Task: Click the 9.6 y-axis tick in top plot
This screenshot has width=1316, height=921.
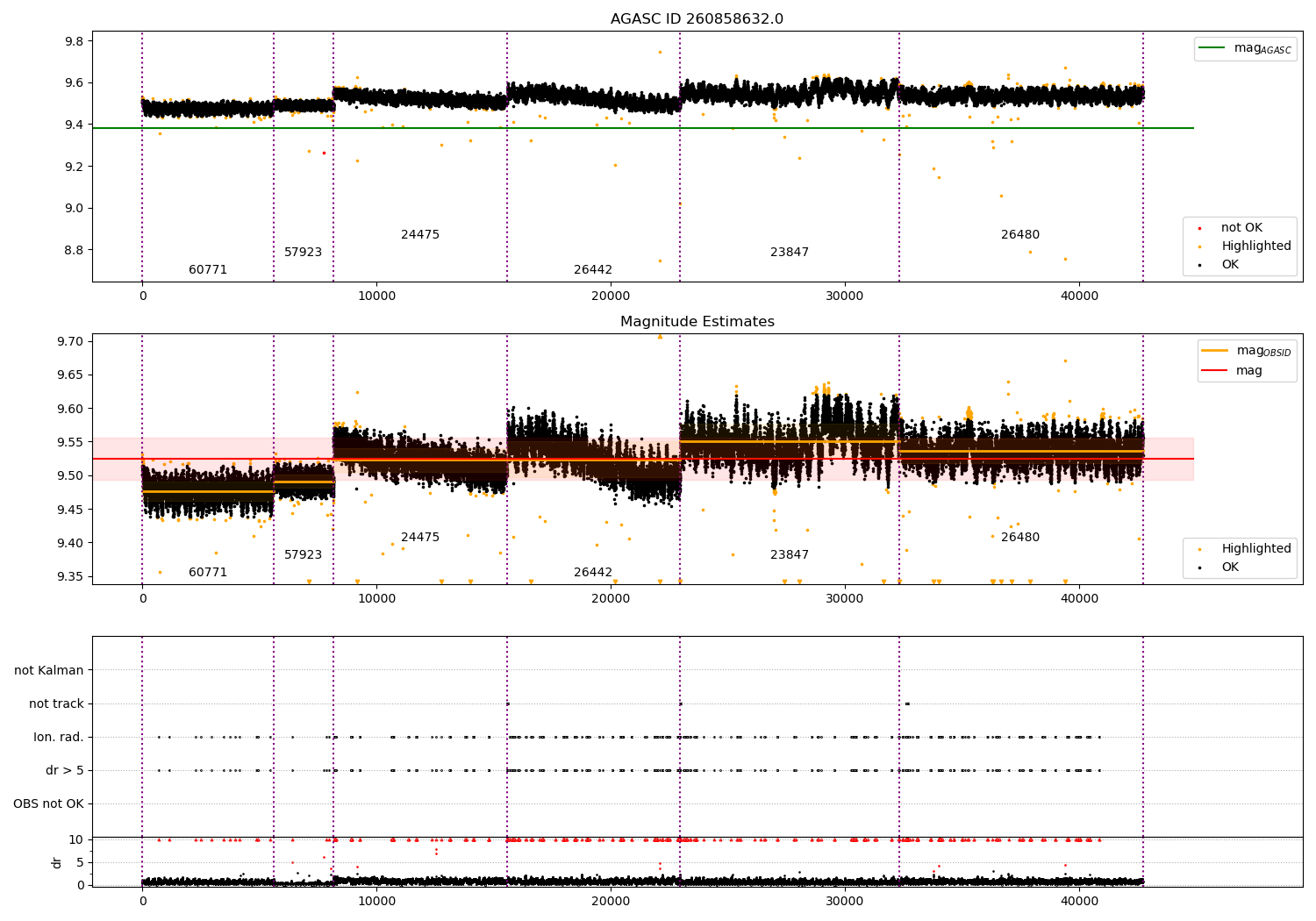Action: point(75,83)
